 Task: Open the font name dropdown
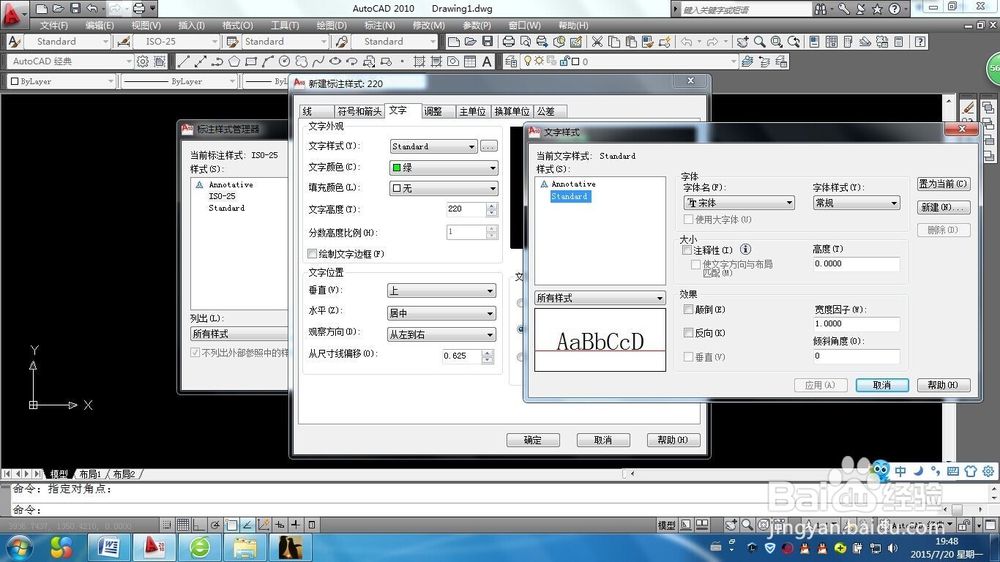(x=739, y=203)
